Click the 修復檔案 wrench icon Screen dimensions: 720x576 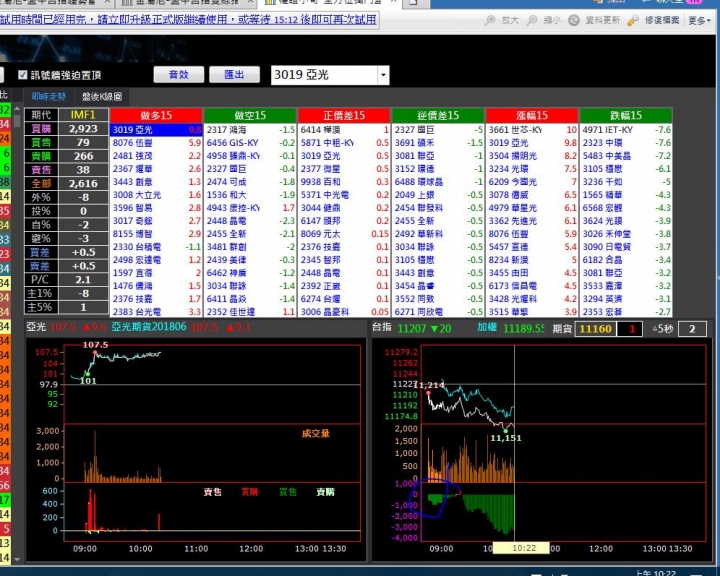pyautogui.click(x=633, y=20)
